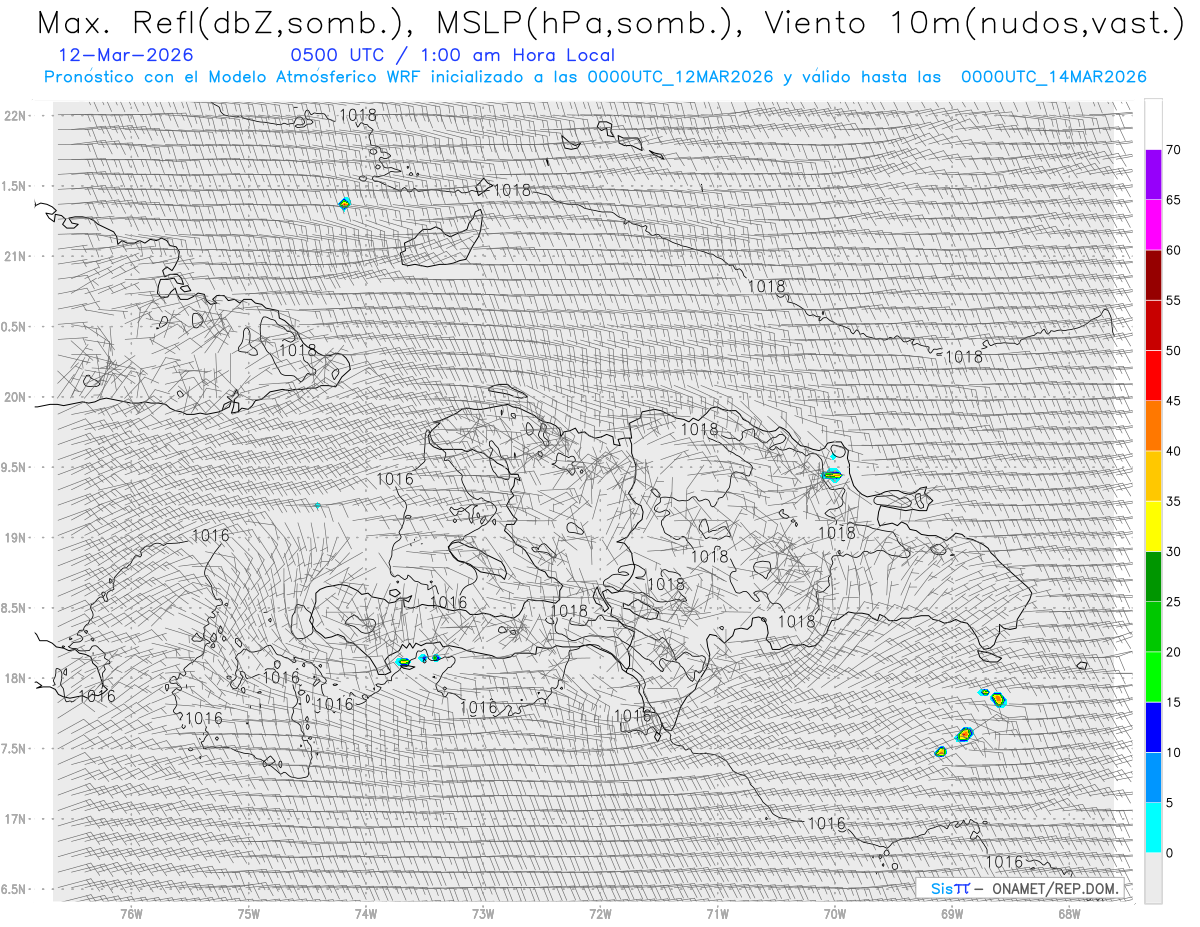Click the color scale label "70"

click(x=1173, y=150)
